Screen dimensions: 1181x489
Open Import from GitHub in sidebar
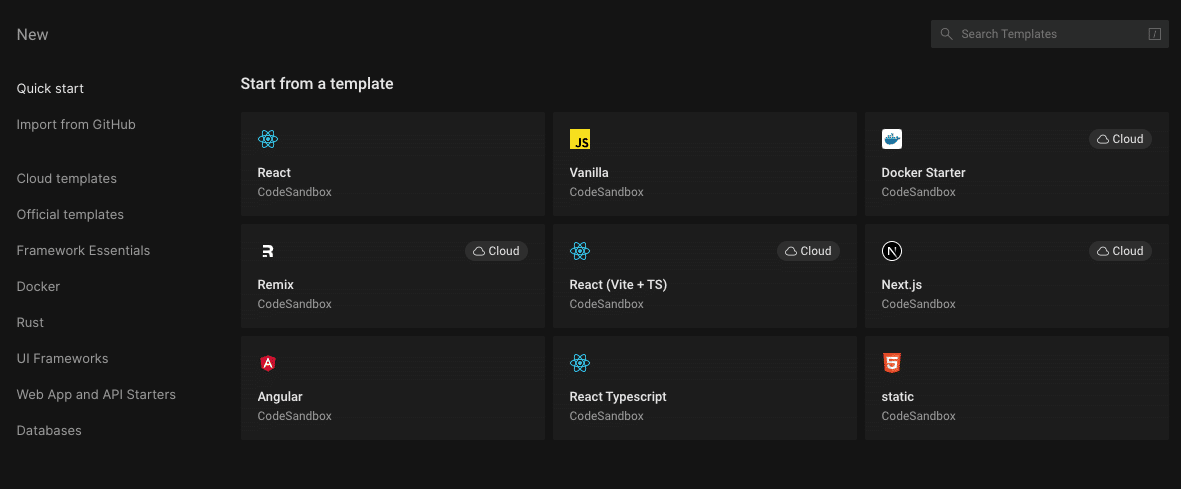(x=76, y=125)
